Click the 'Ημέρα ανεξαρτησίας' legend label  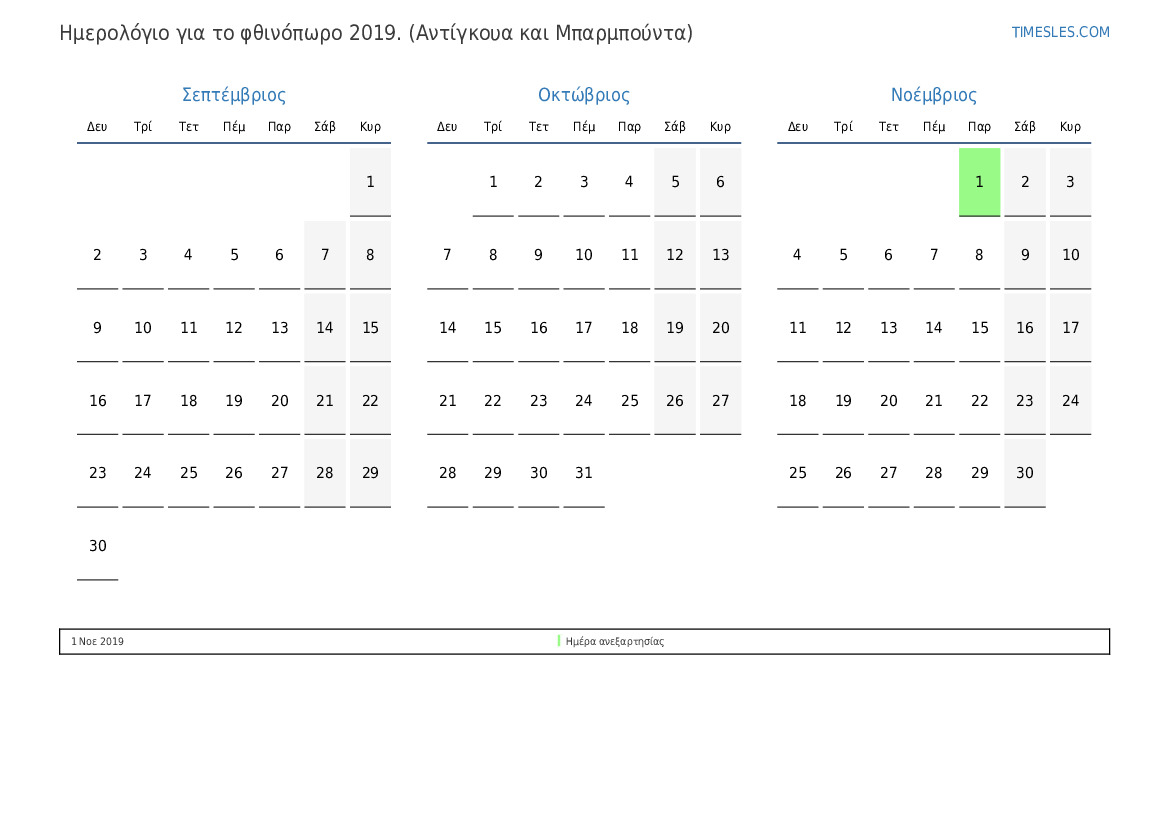tap(614, 641)
